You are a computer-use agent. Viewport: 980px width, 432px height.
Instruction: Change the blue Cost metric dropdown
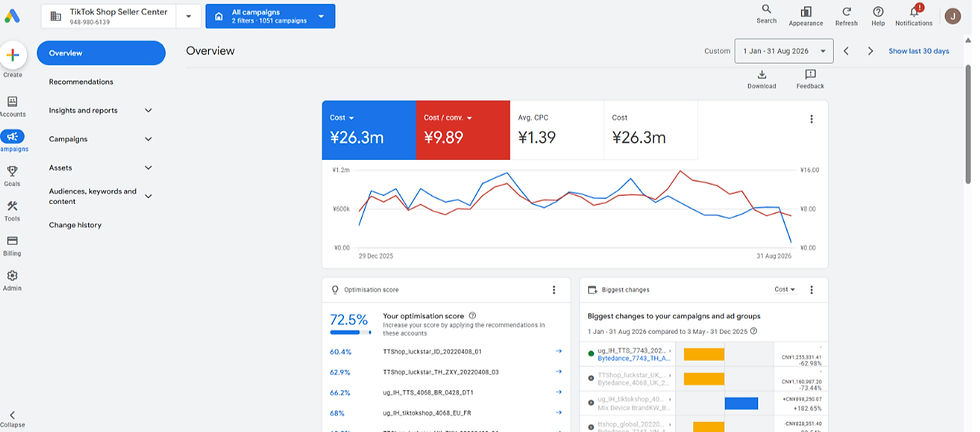click(342, 118)
